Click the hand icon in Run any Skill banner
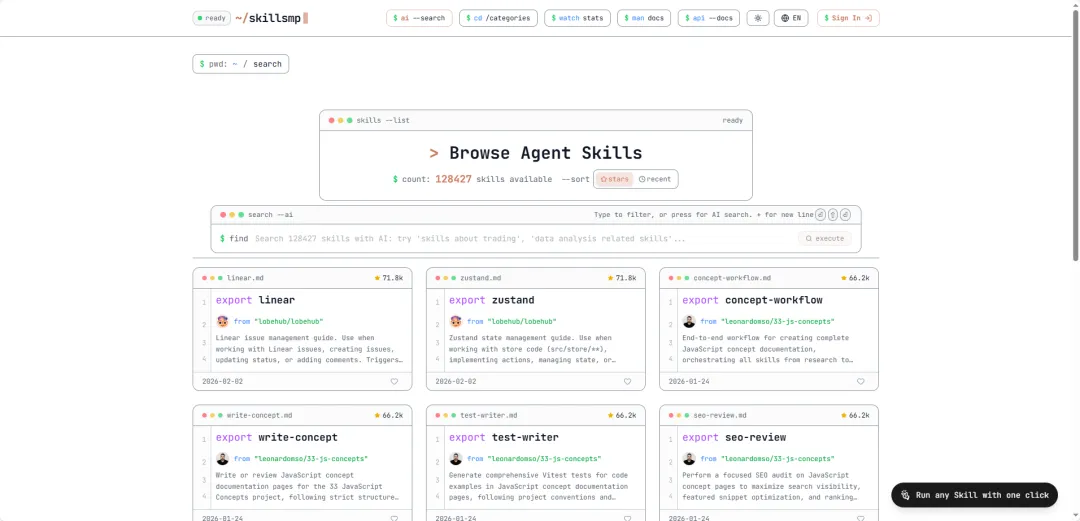 [906, 495]
